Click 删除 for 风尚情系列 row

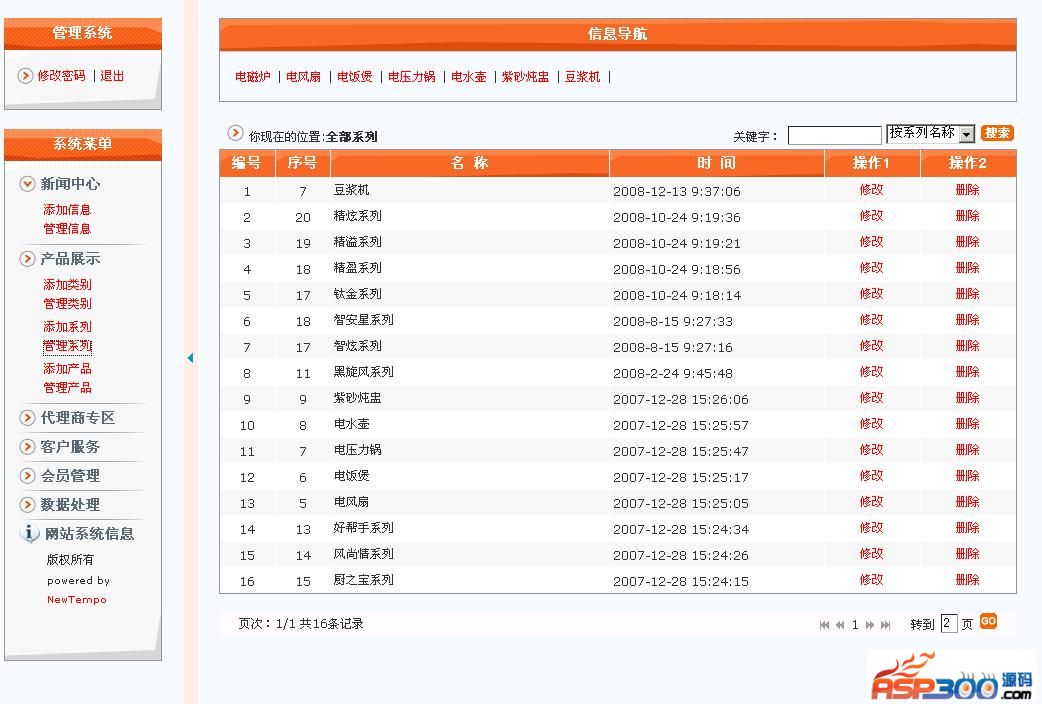pos(968,553)
